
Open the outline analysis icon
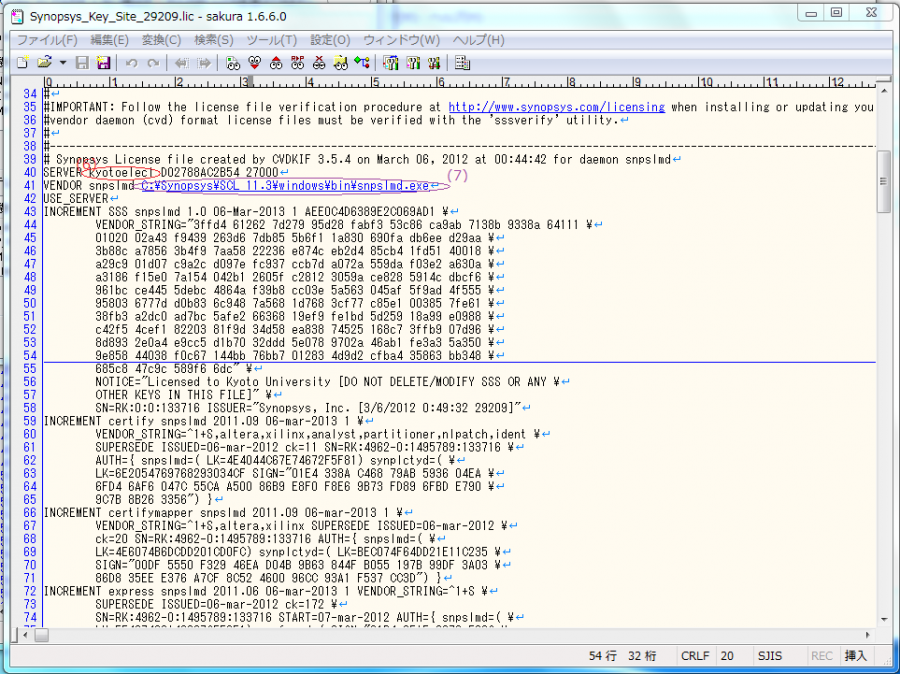[x=361, y=62]
